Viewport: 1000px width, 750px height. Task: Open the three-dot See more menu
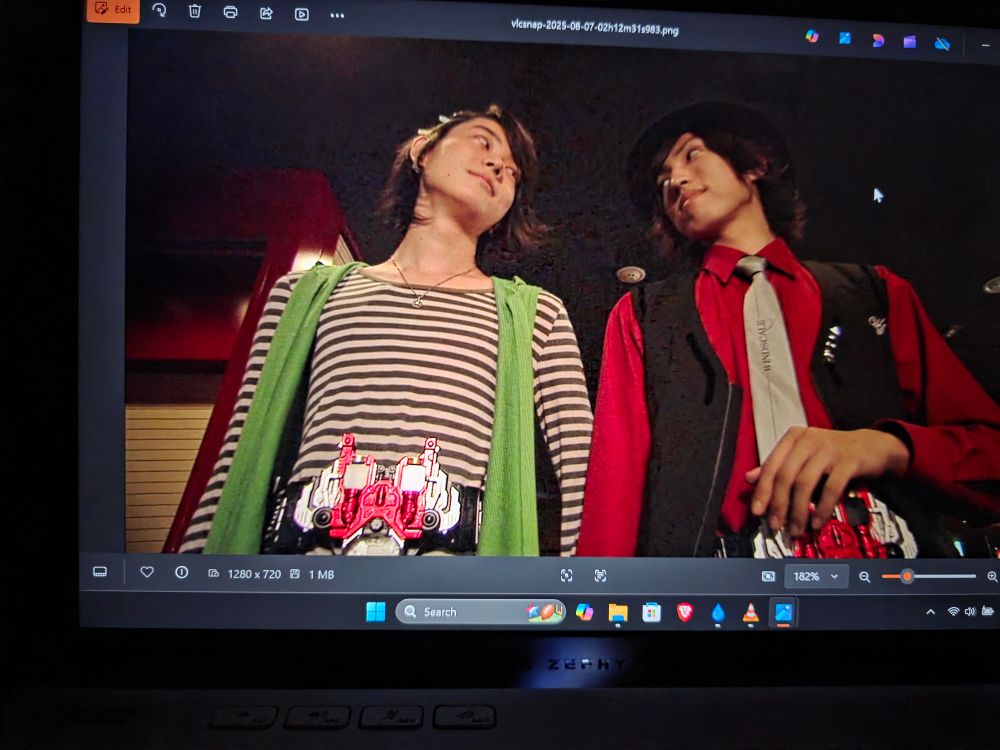(337, 15)
